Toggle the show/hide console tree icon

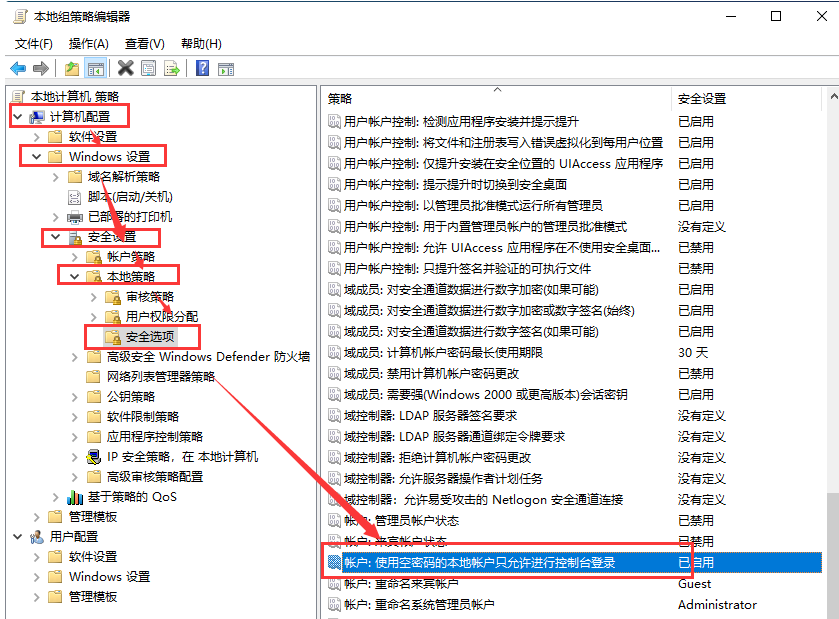click(96, 68)
